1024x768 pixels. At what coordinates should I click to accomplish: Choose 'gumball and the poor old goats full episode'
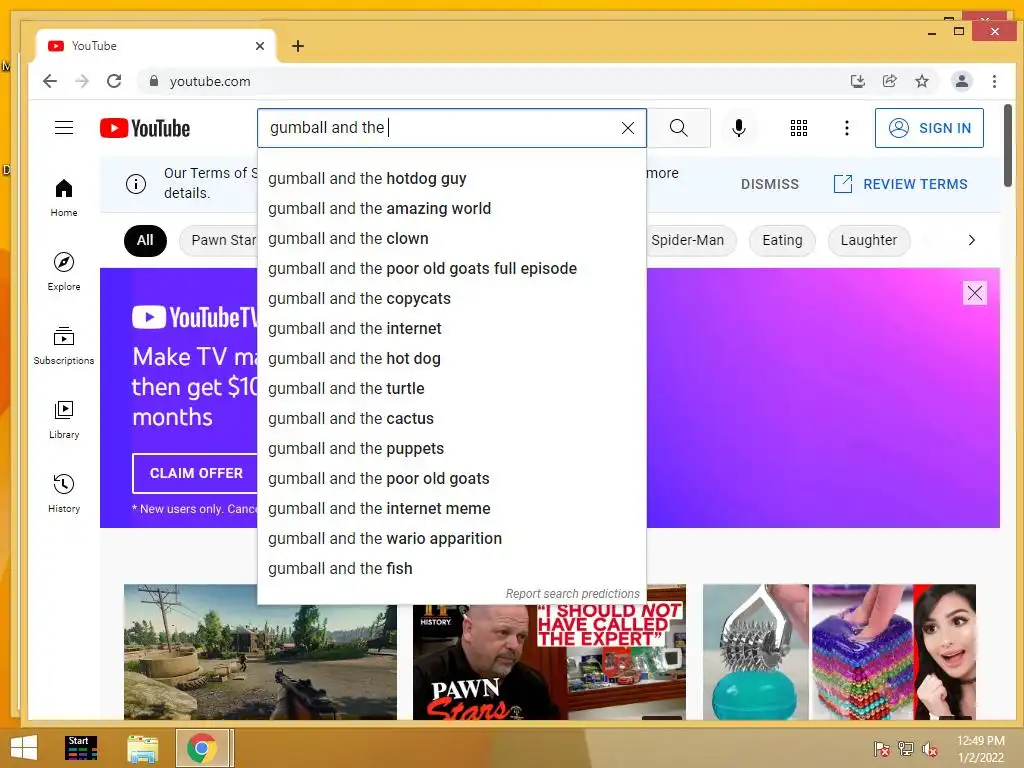pyautogui.click(x=452, y=269)
